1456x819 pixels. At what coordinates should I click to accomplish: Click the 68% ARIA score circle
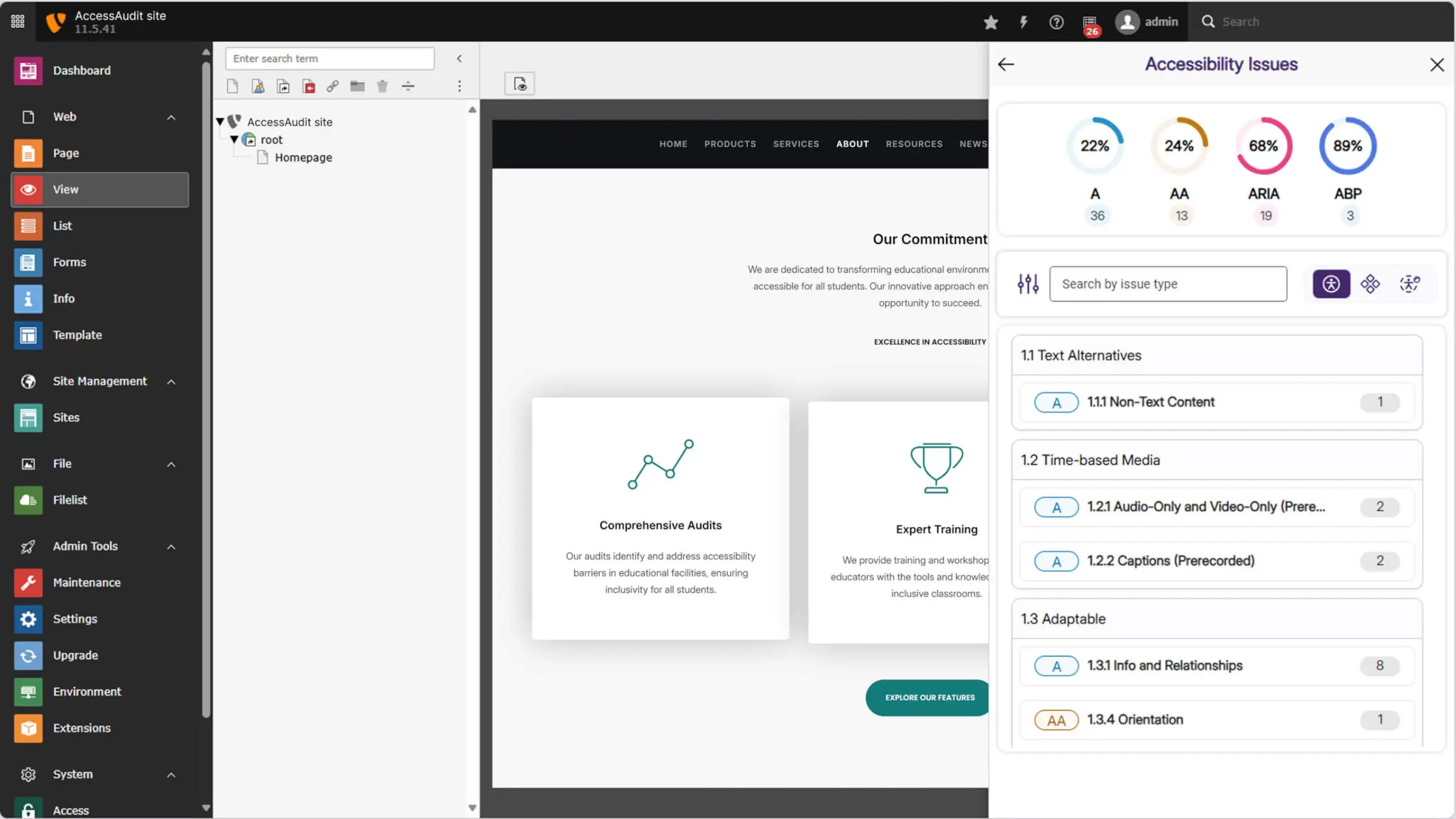(x=1263, y=146)
